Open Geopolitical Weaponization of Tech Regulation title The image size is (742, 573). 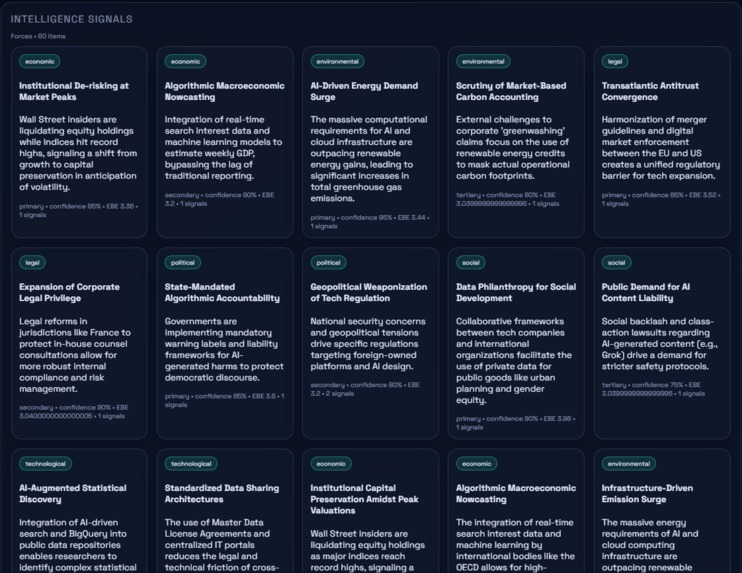click(369, 292)
